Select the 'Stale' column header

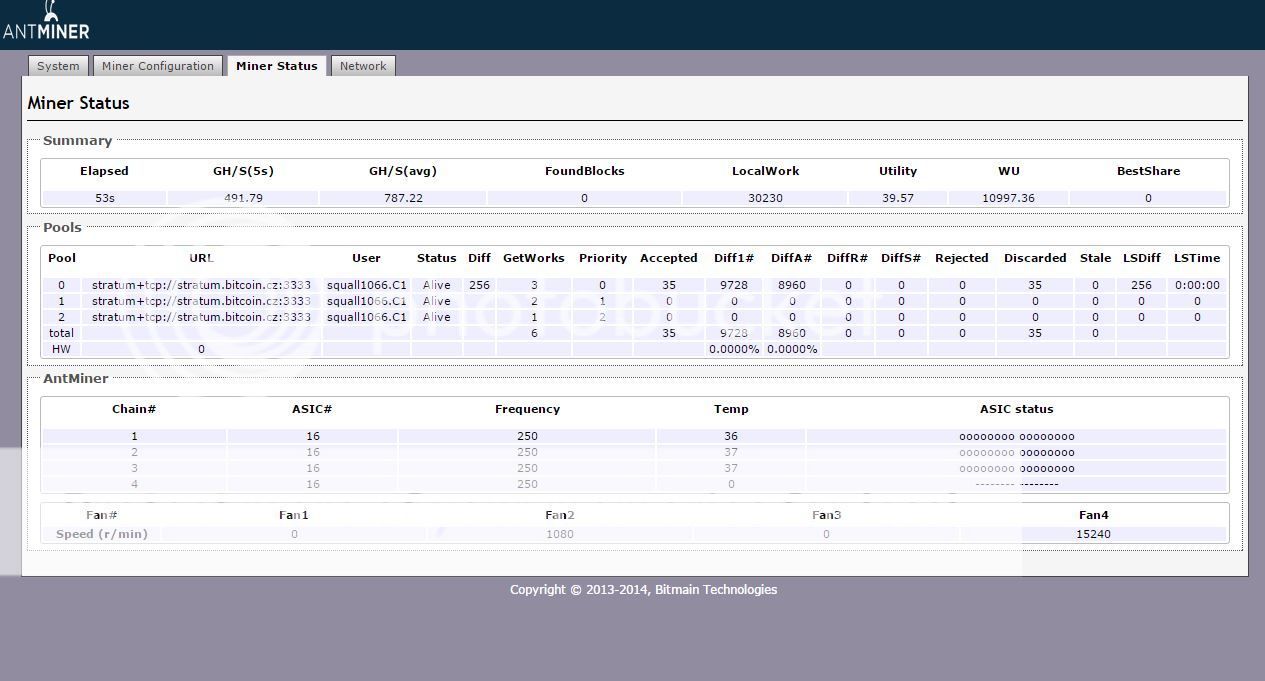point(1095,258)
